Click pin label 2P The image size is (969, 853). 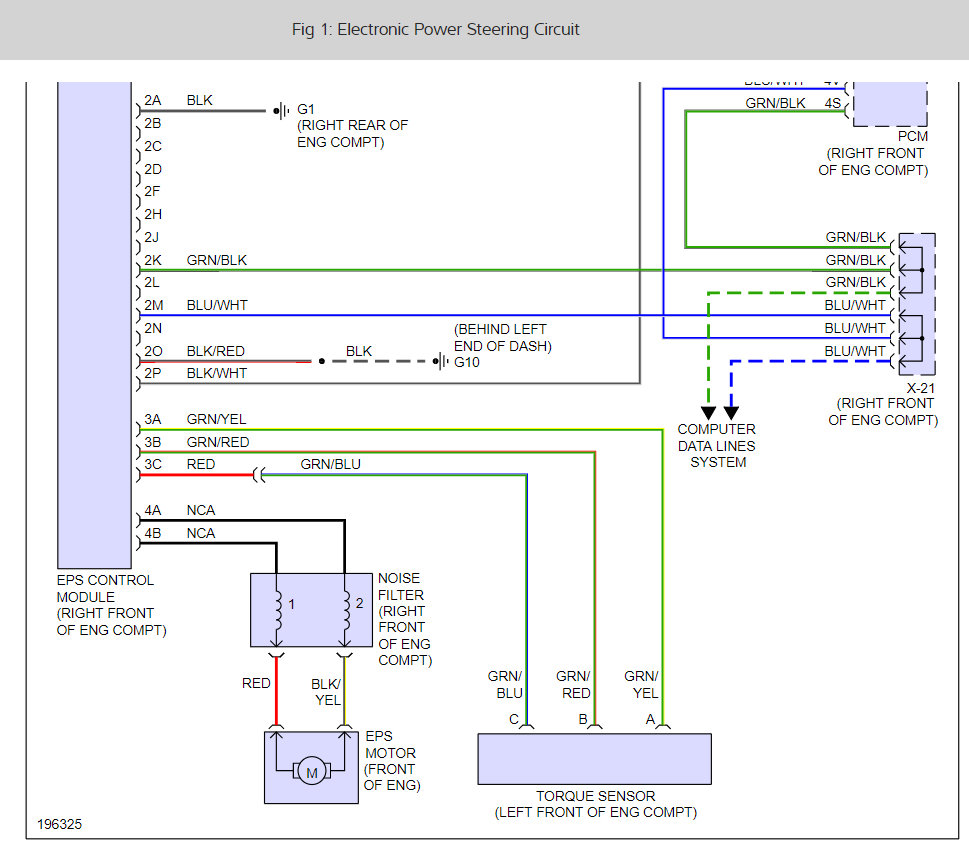pyautogui.click(x=153, y=373)
